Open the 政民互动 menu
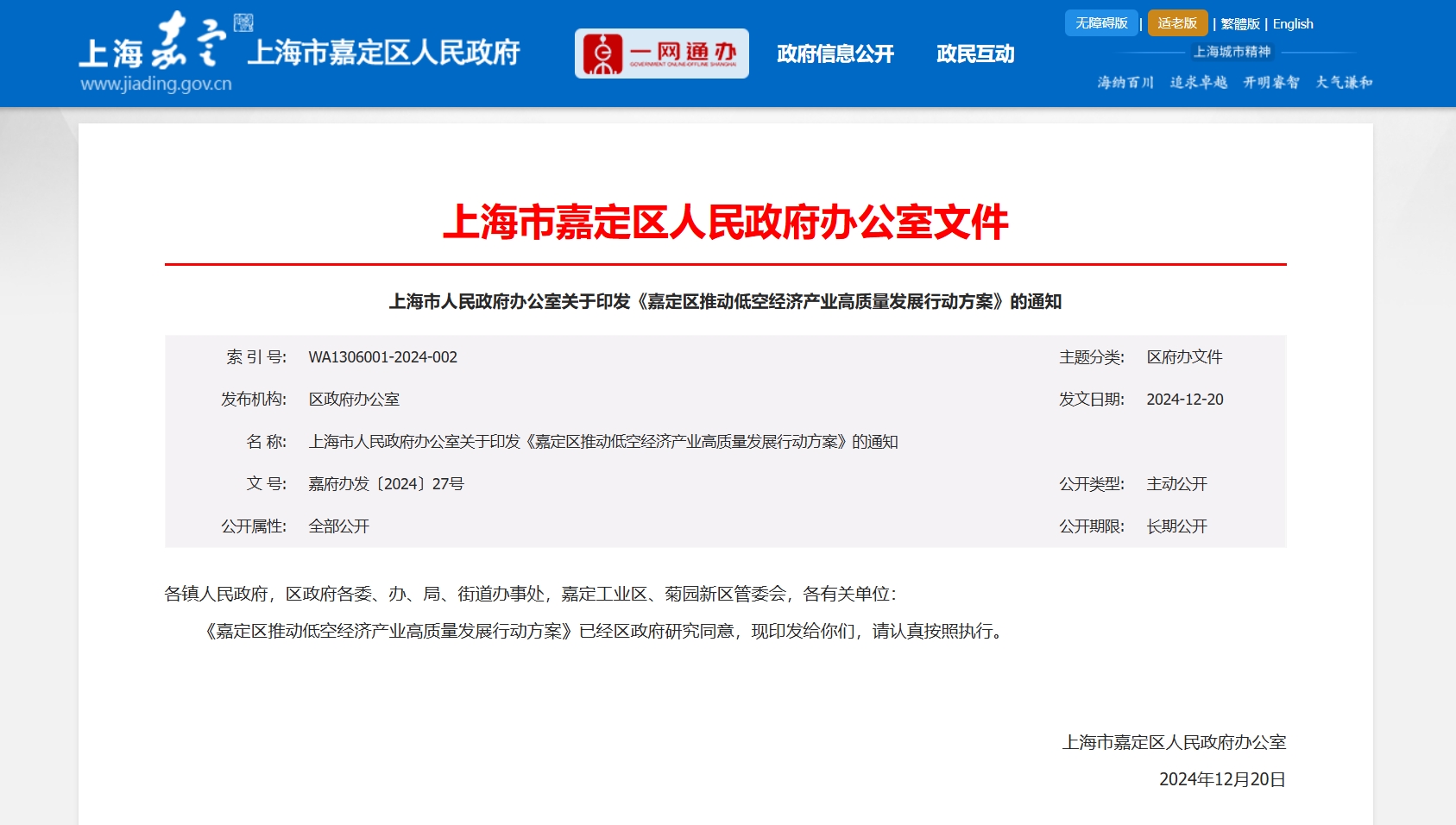This screenshot has width=1456, height=825. (x=974, y=54)
